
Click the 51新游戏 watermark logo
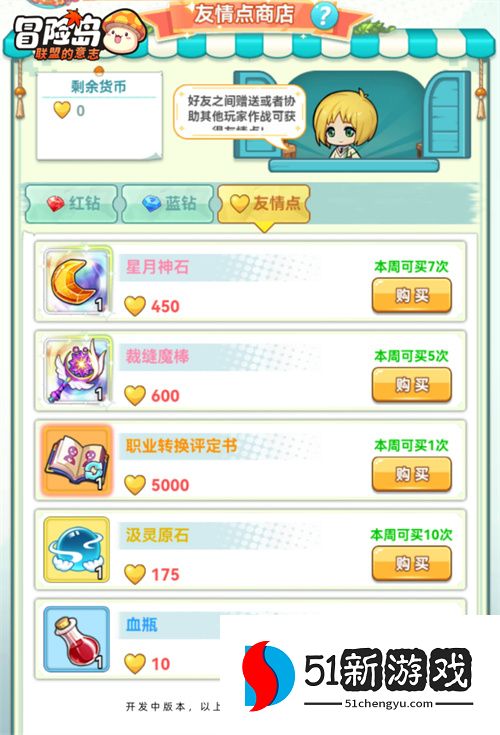tap(357, 675)
